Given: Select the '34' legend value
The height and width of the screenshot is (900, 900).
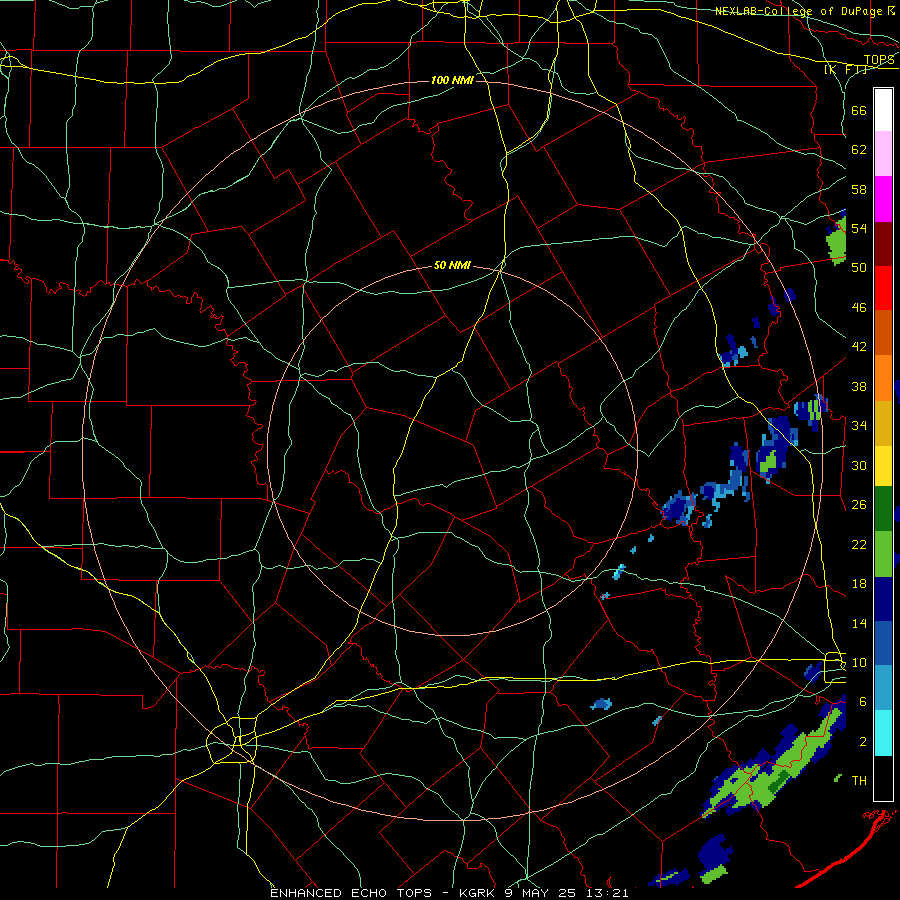Looking at the screenshot, I should [859, 425].
